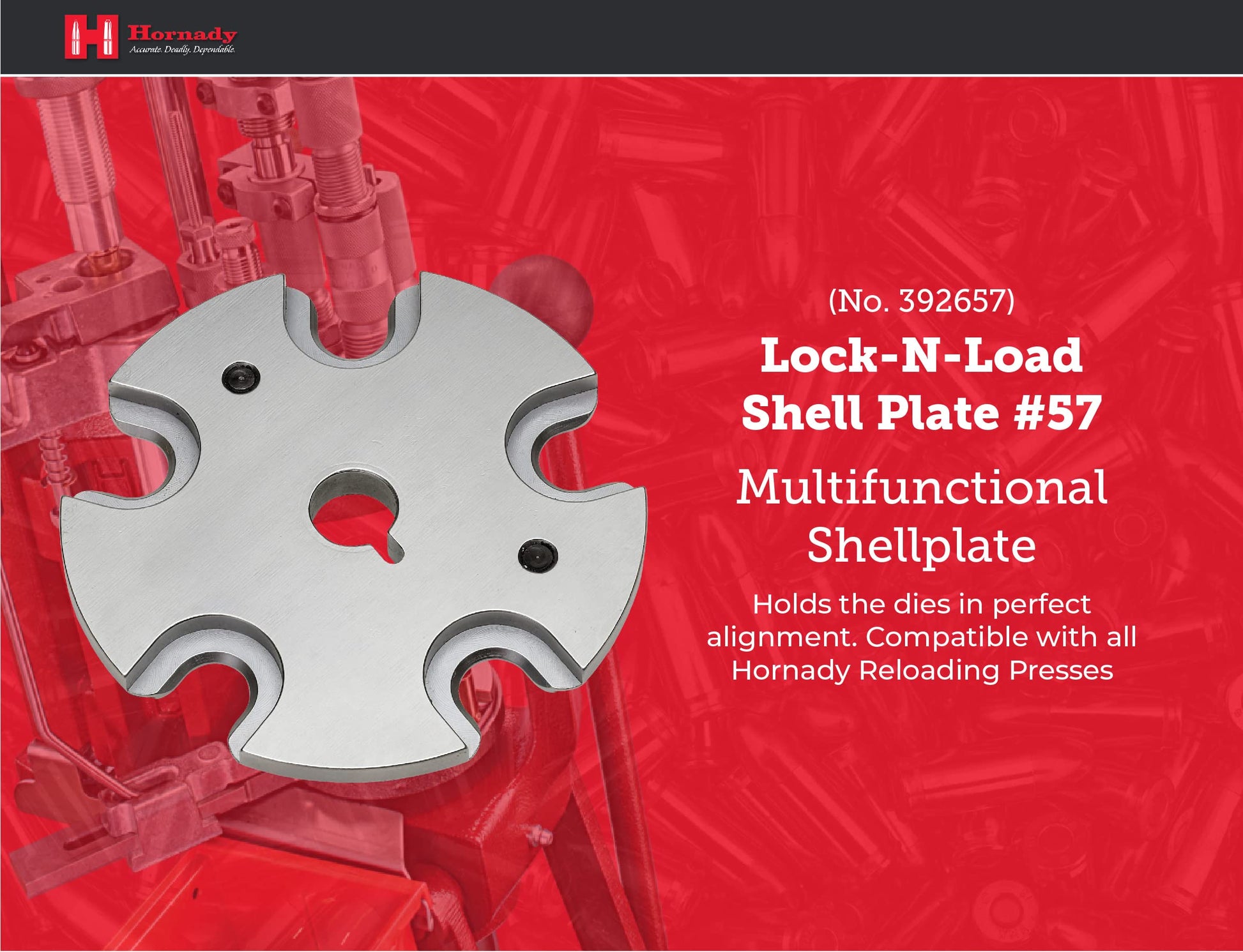
Task: Click the red Hornady H logo icon
Action: tap(91, 37)
